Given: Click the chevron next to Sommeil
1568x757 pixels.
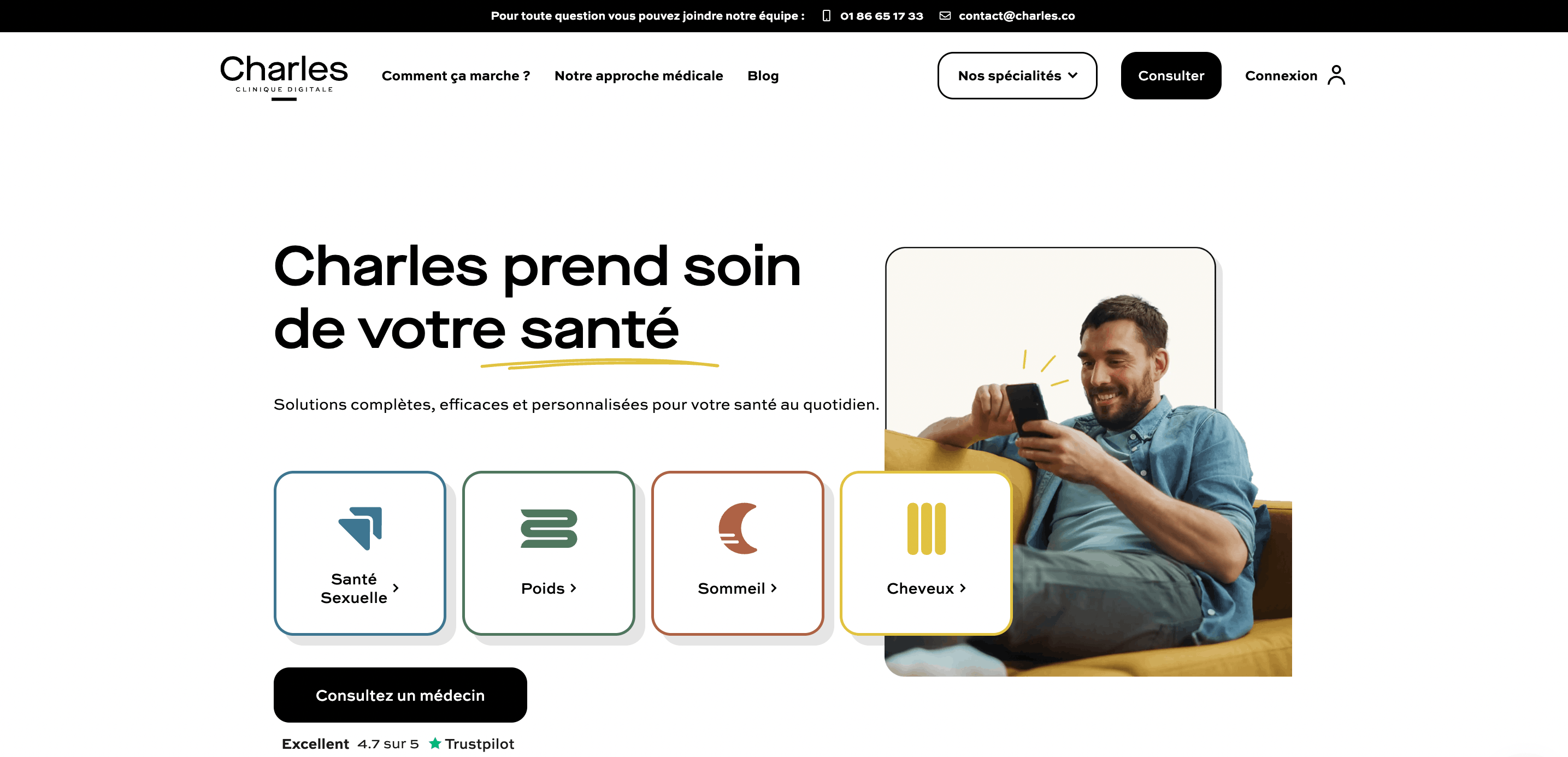Looking at the screenshot, I should pyautogui.click(x=774, y=588).
